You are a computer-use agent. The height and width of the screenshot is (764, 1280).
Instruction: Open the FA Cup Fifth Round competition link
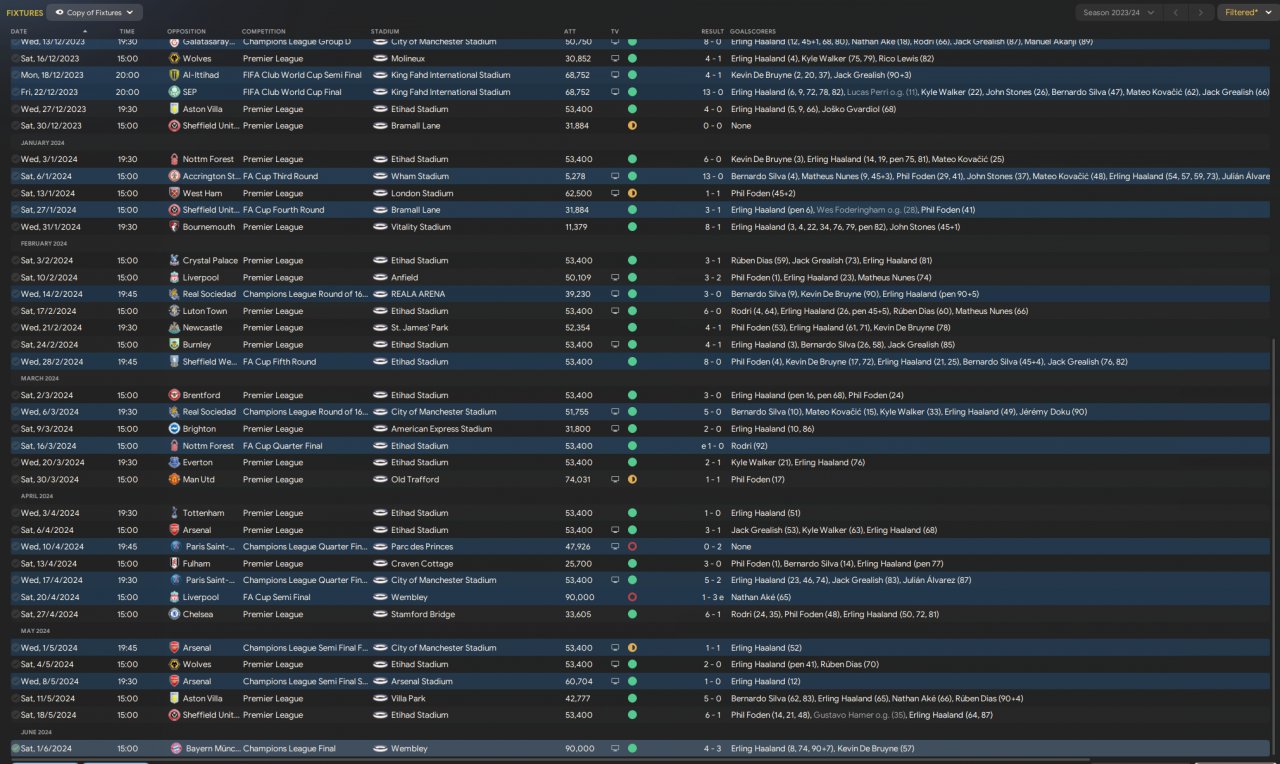point(279,362)
